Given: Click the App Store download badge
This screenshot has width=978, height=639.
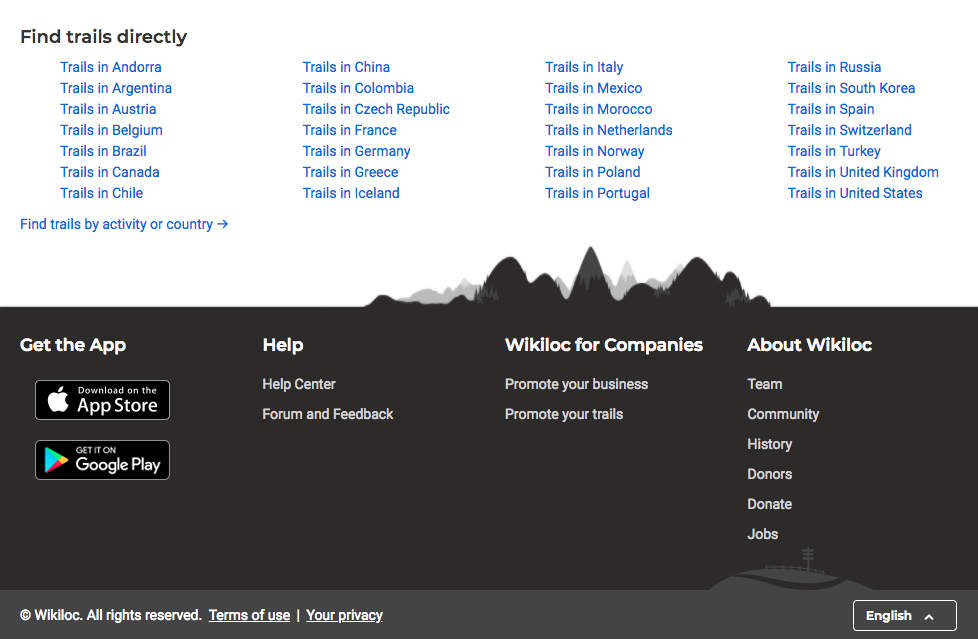Looking at the screenshot, I should [102, 400].
